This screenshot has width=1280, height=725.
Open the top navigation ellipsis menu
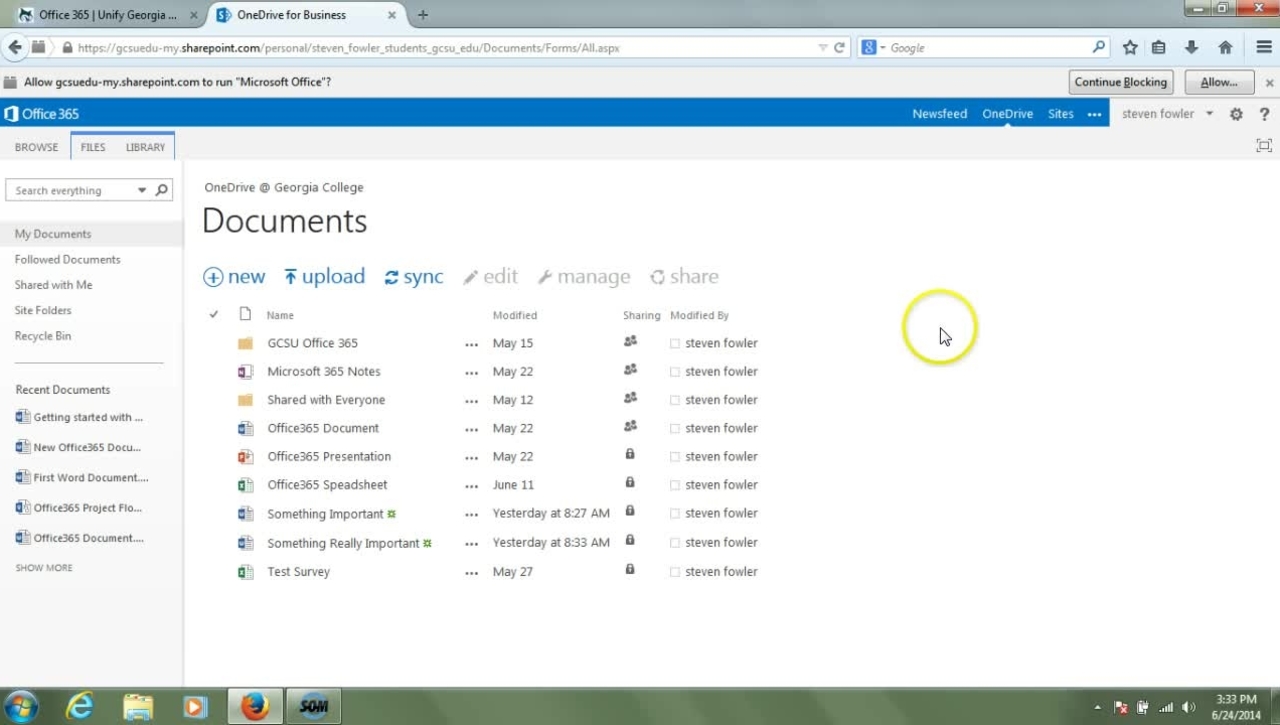[1095, 114]
